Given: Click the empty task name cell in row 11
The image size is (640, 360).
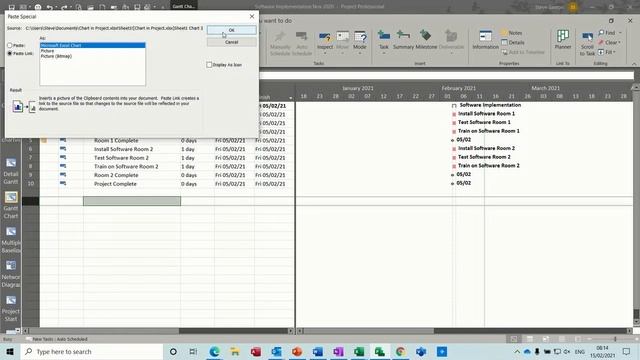Looking at the screenshot, I should pos(132,201).
